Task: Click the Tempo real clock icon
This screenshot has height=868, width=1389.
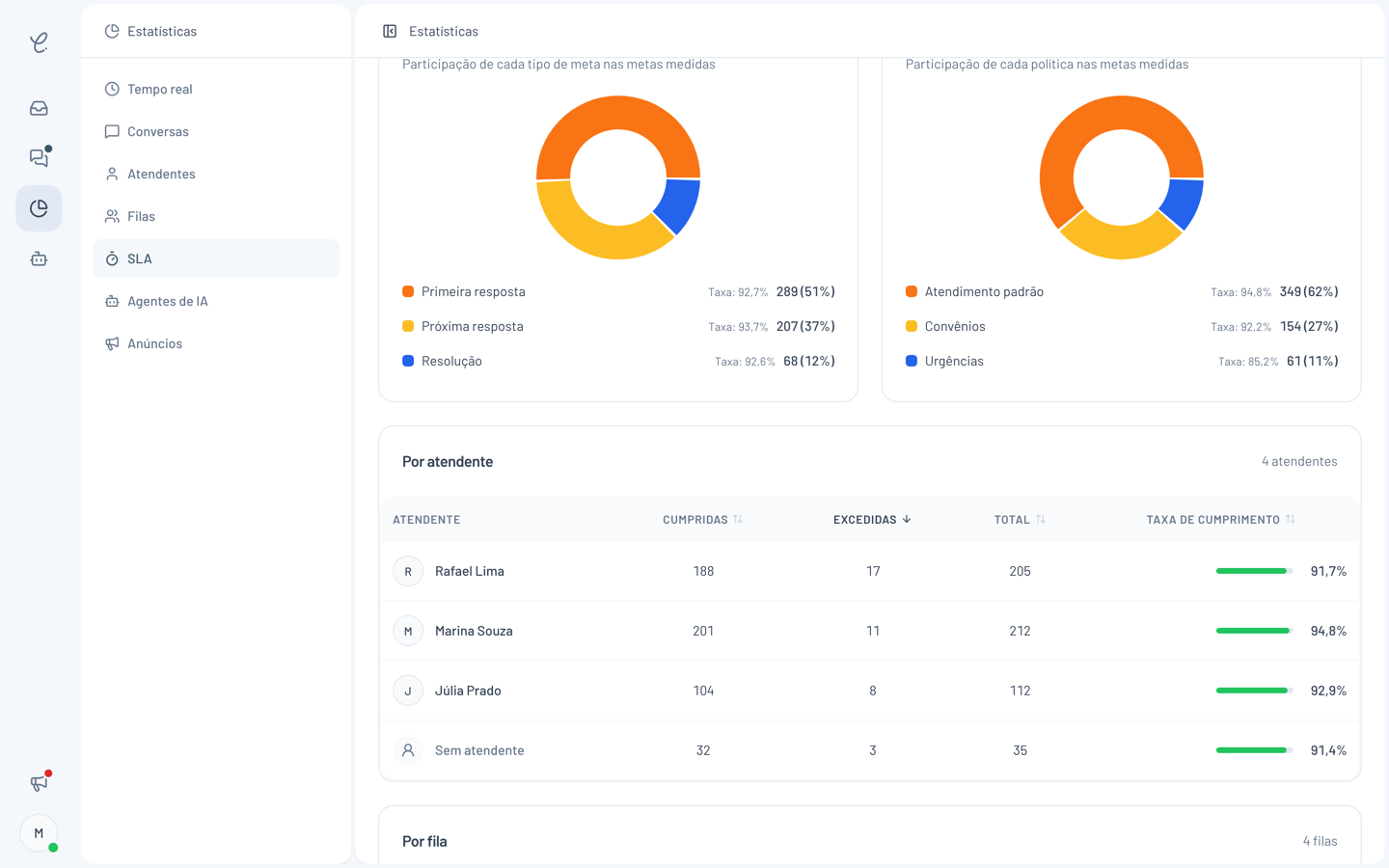Action: point(112,89)
